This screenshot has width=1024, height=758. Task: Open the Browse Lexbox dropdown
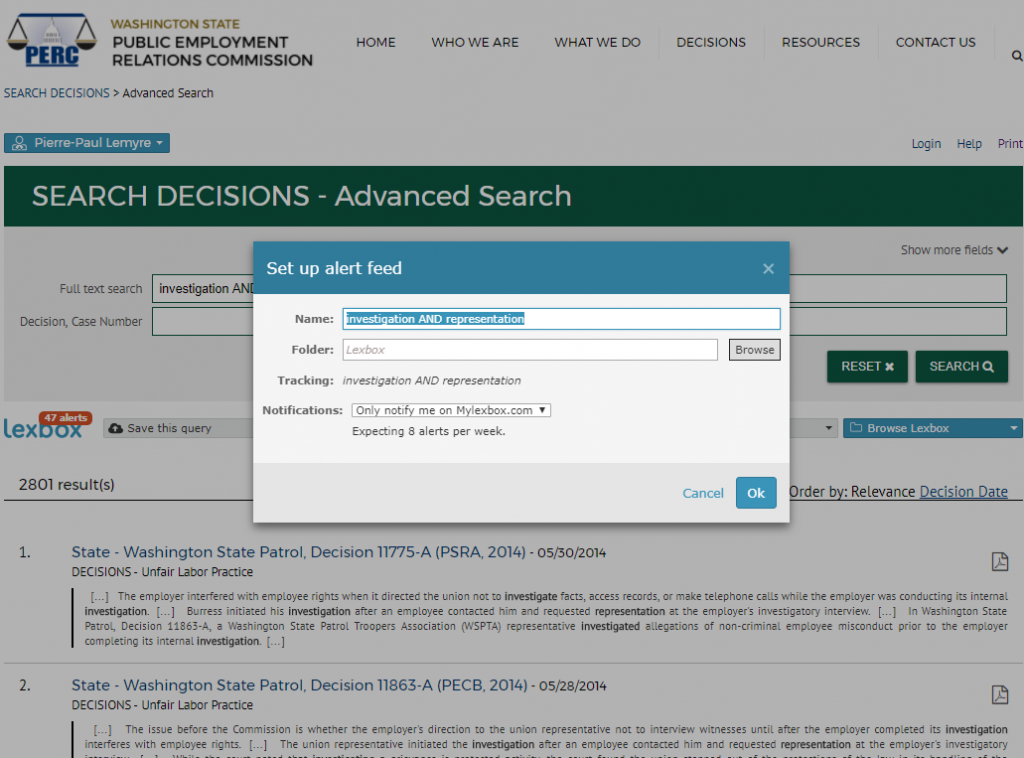[x=932, y=428]
